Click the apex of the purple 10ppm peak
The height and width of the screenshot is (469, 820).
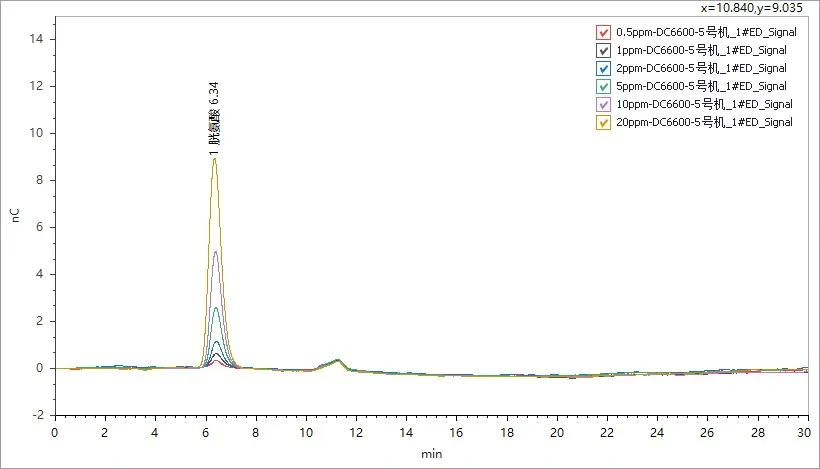click(x=215, y=252)
